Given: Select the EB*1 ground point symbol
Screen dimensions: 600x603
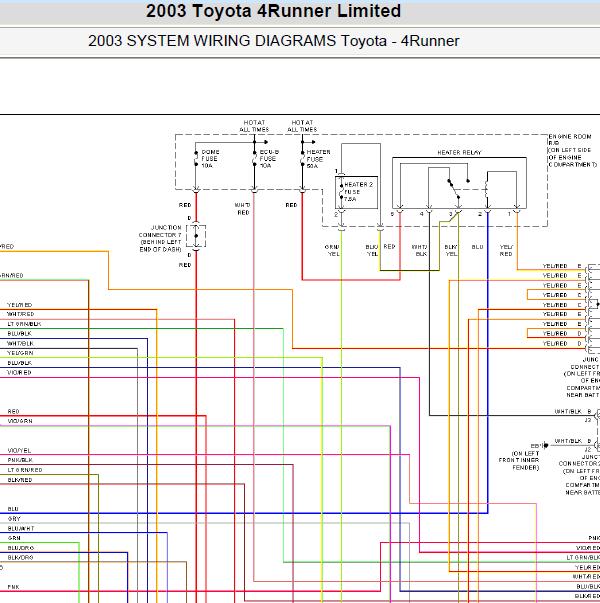Looking at the screenshot, I should (545, 445).
